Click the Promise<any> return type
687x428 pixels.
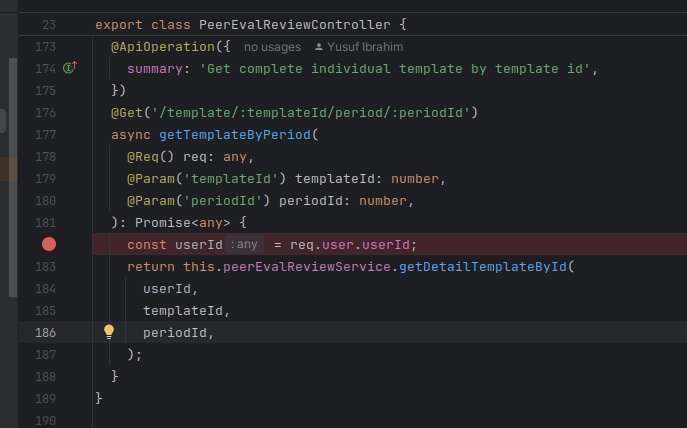(183, 223)
